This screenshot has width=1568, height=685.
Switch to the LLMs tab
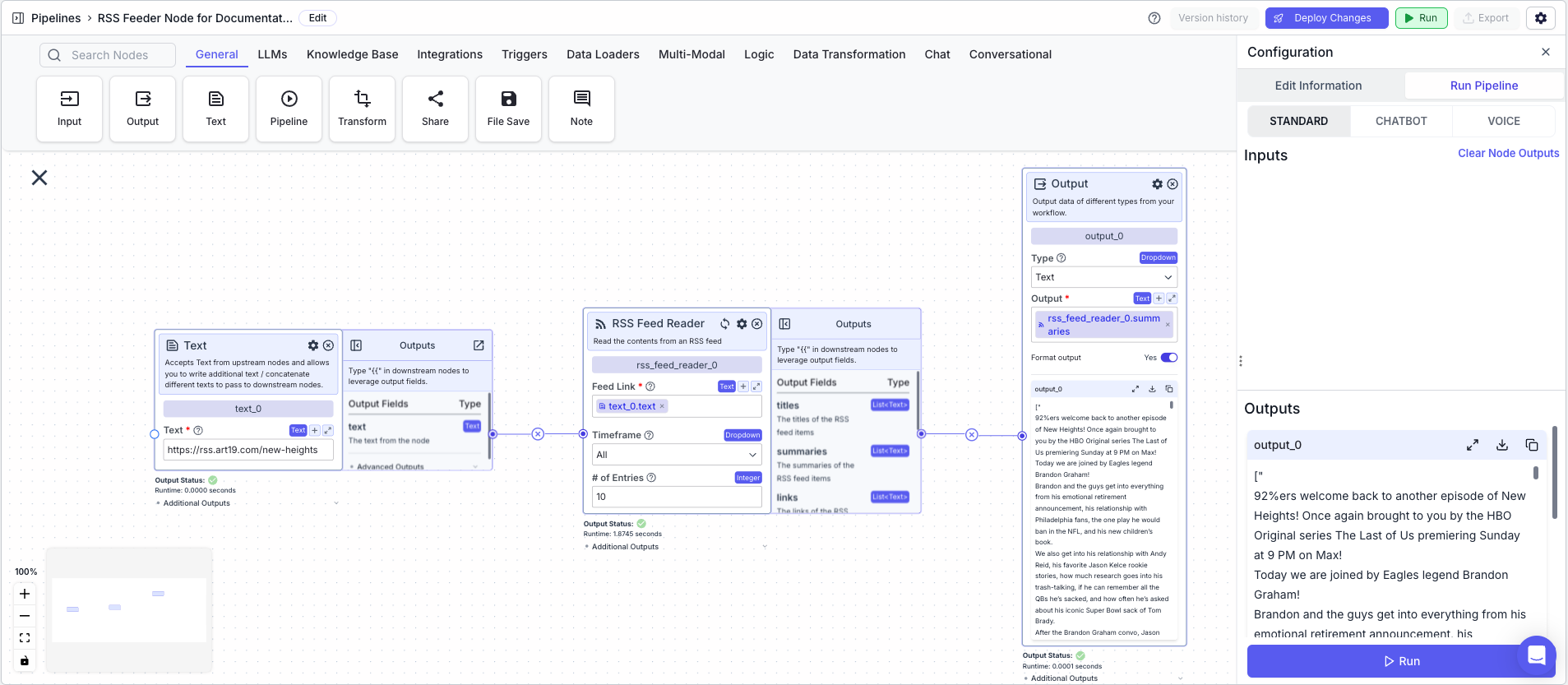pos(272,54)
